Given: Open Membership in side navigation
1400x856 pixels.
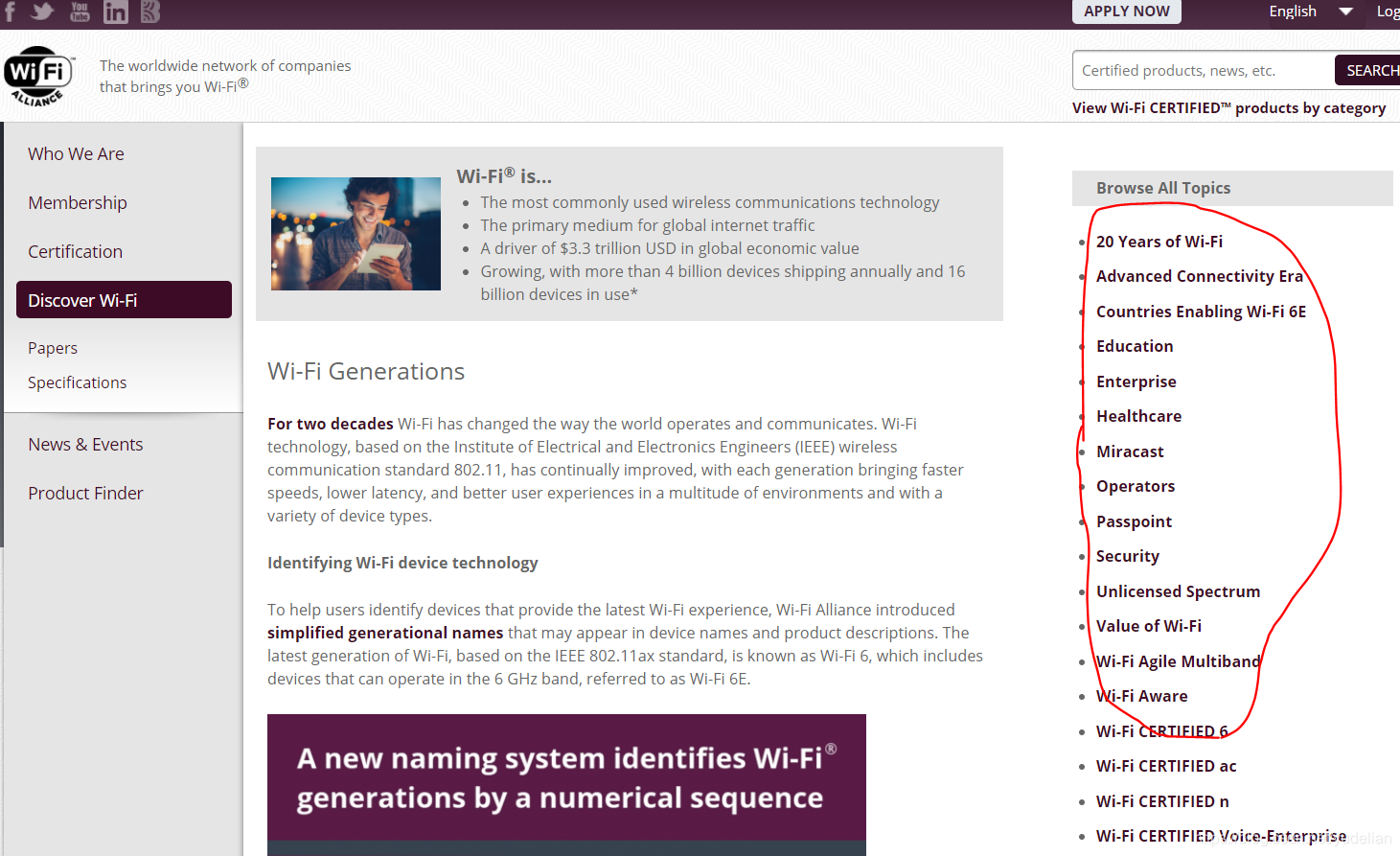Looking at the screenshot, I should click(78, 203).
